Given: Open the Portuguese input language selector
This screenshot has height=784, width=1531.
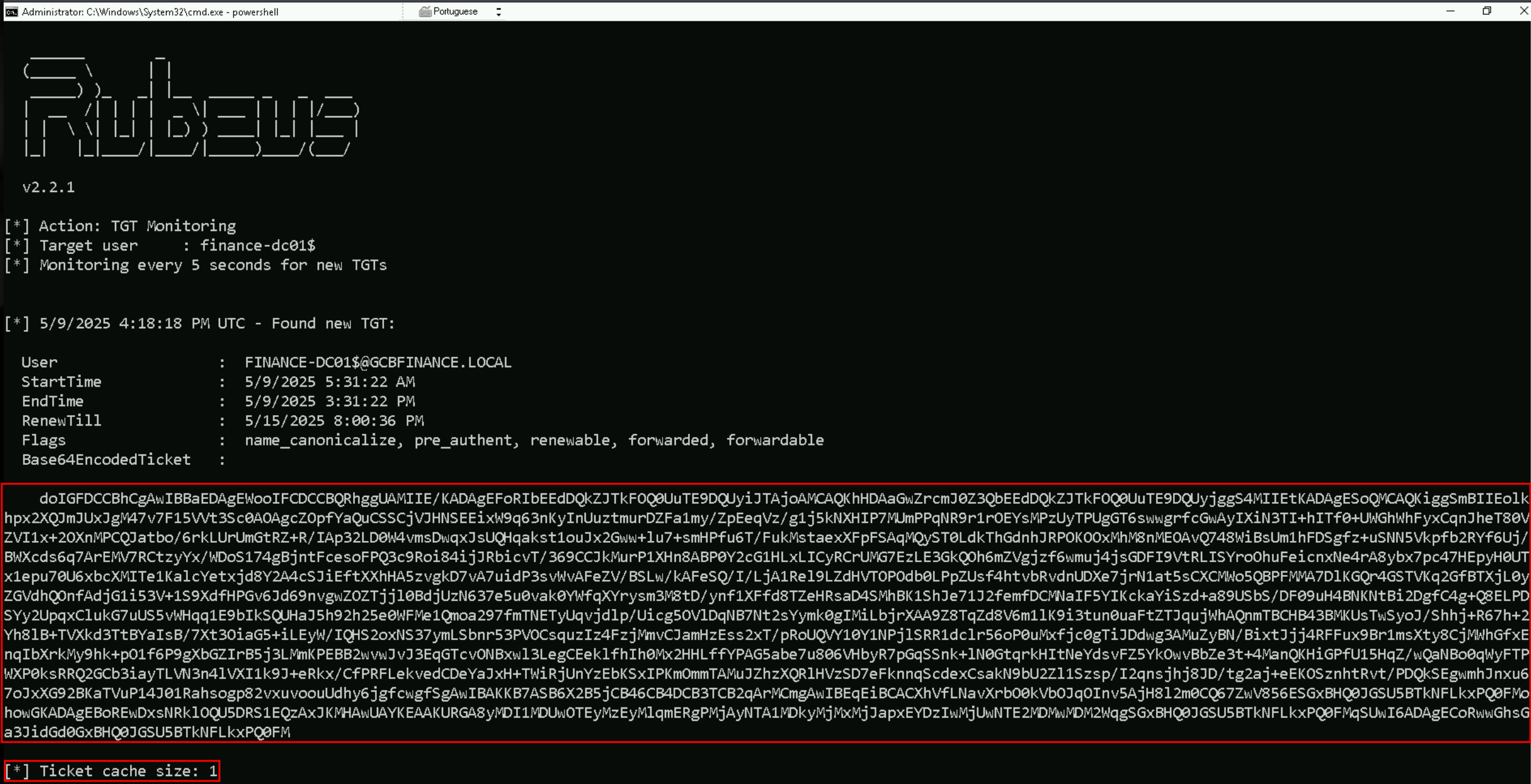Looking at the screenshot, I should (x=455, y=12).
